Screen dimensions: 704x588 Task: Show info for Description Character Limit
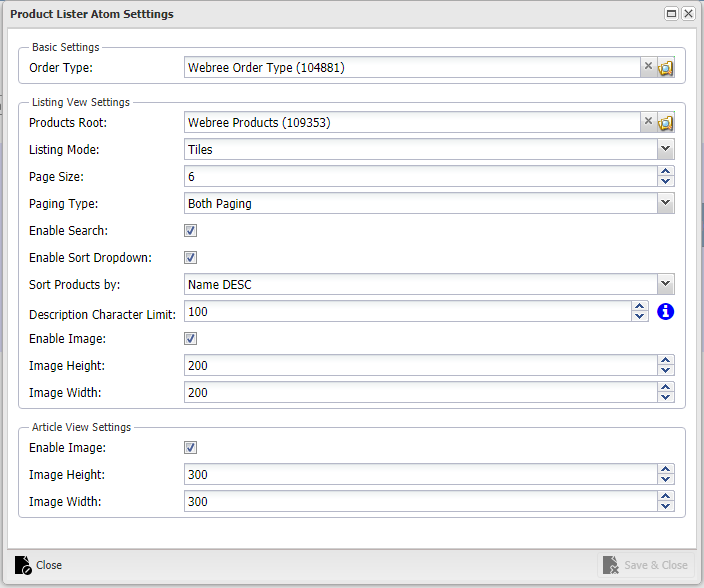click(x=665, y=312)
